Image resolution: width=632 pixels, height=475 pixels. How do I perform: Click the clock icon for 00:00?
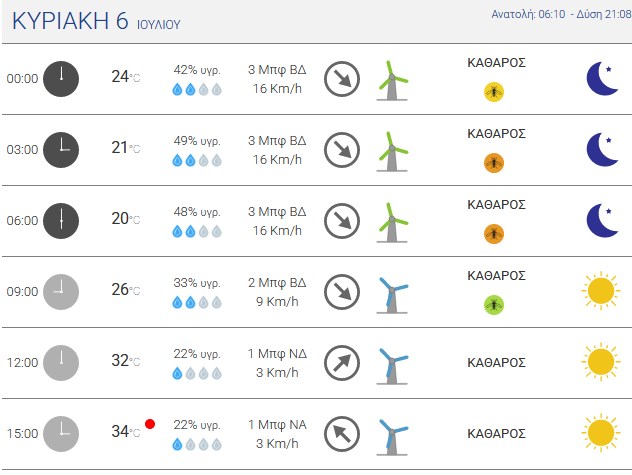click(x=61, y=79)
